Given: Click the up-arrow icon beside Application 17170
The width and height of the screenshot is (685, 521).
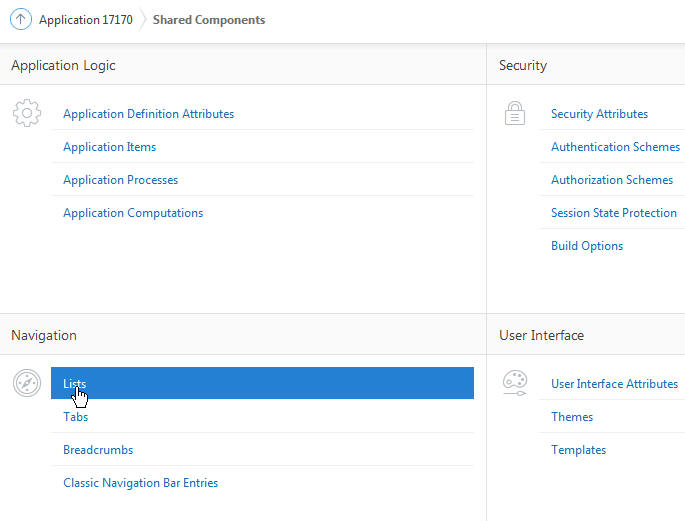Looking at the screenshot, I should click(21, 19).
